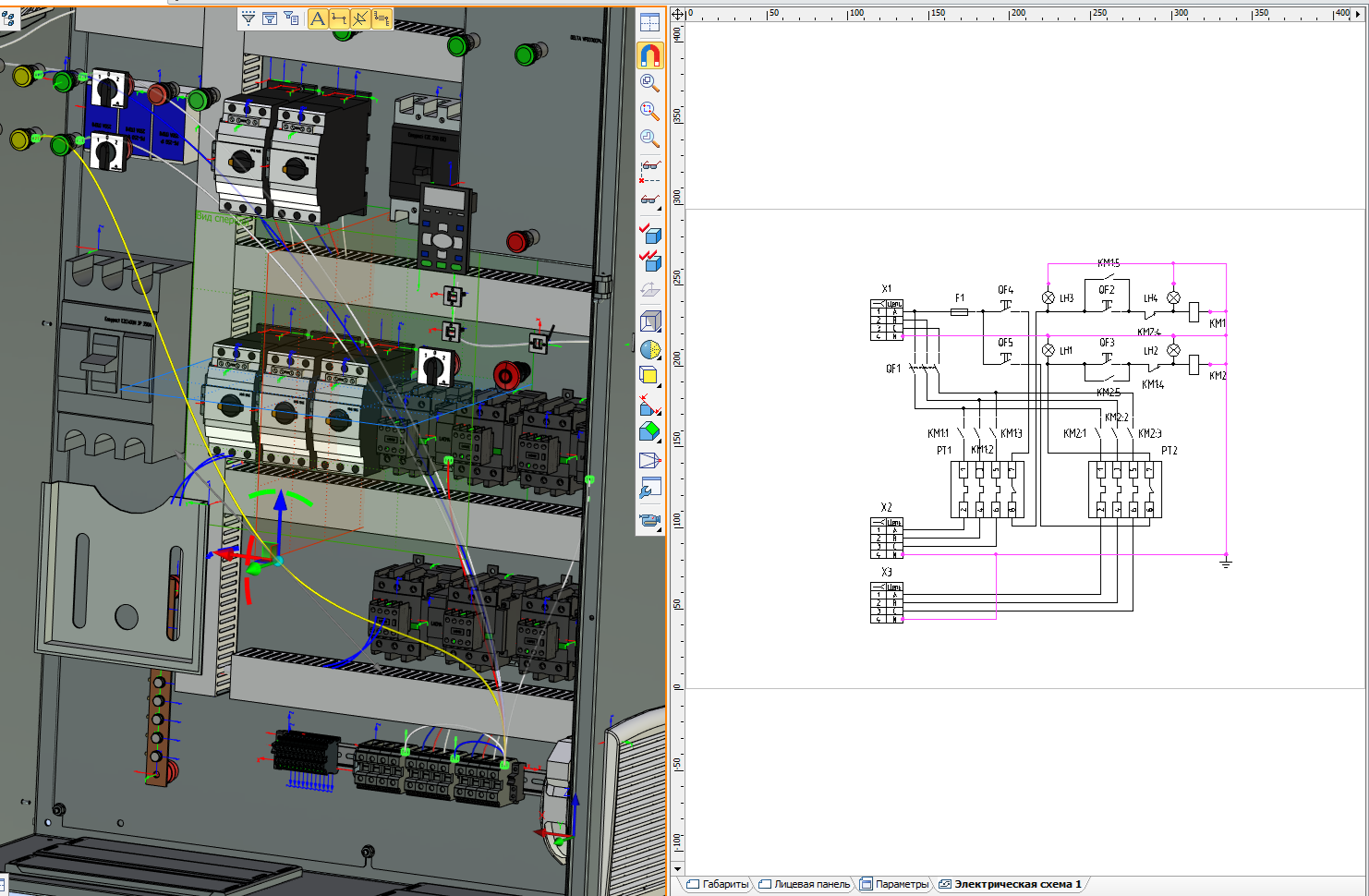Open the glasses visibility dropdown
The height and width of the screenshot is (896, 1369).
650,200
